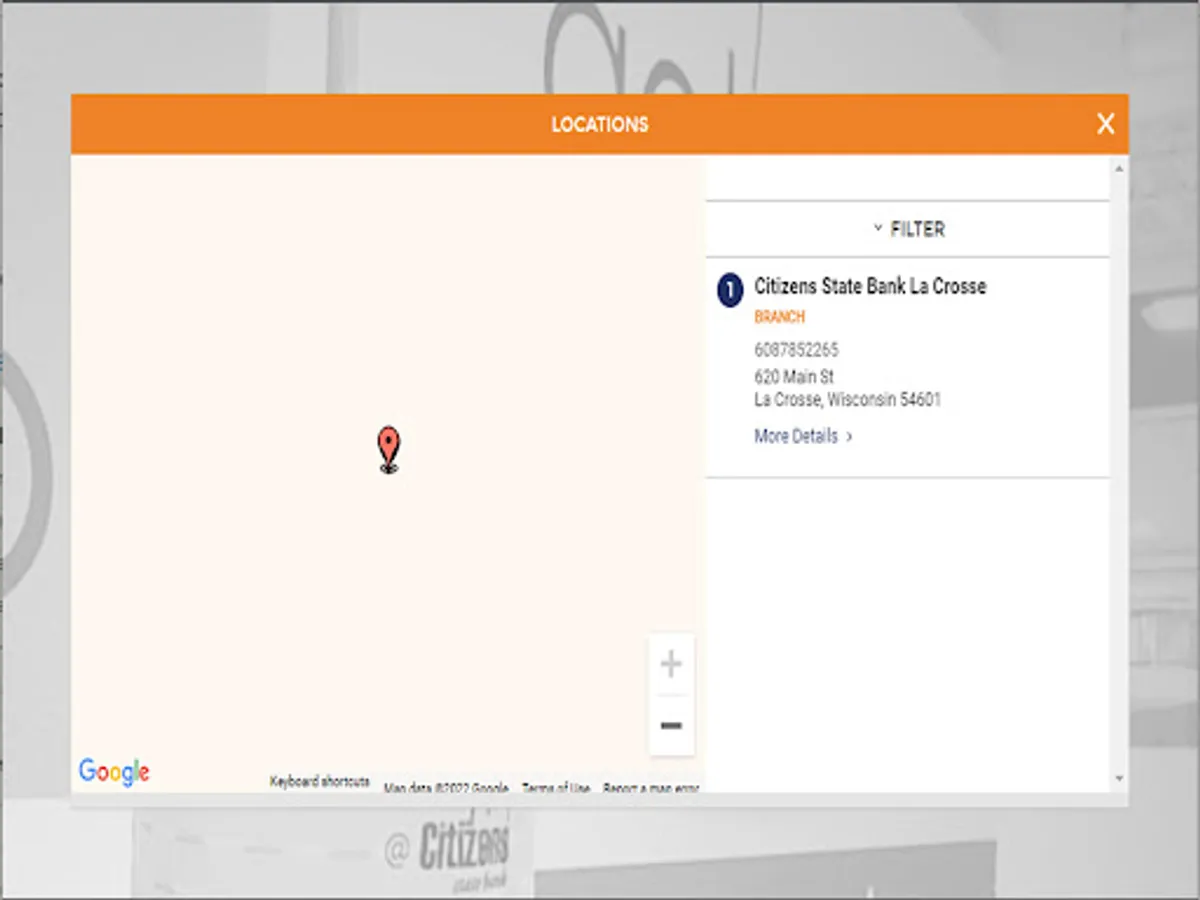Select Citizens State Bank La Crosse heading
1200x900 pixels.
(870, 286)
